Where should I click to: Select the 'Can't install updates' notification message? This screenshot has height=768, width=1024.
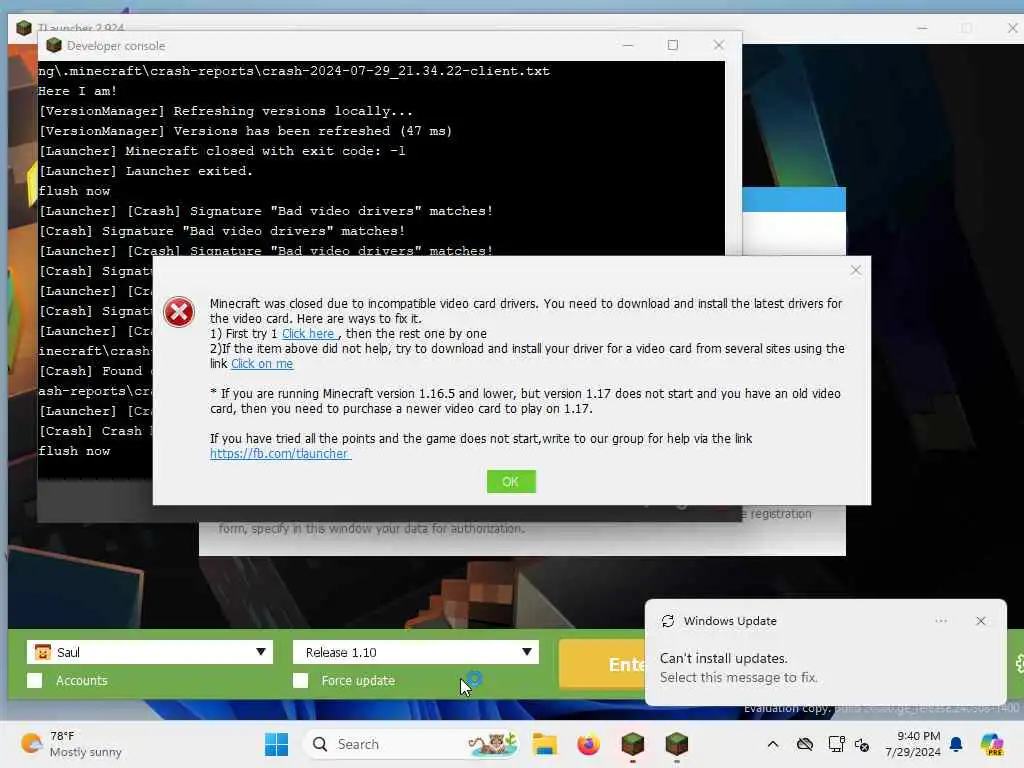click(738, 667)
